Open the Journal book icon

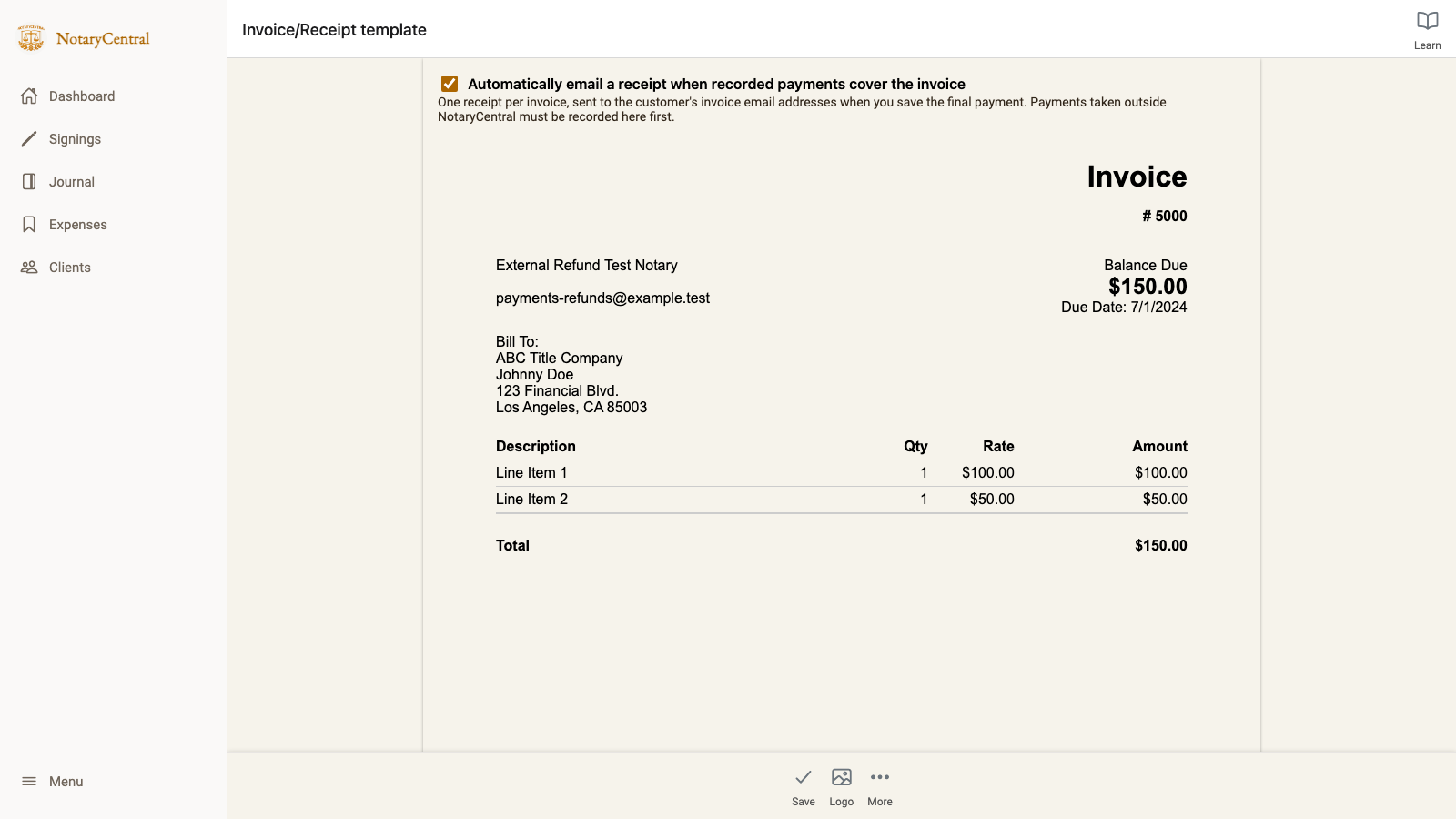29,181
